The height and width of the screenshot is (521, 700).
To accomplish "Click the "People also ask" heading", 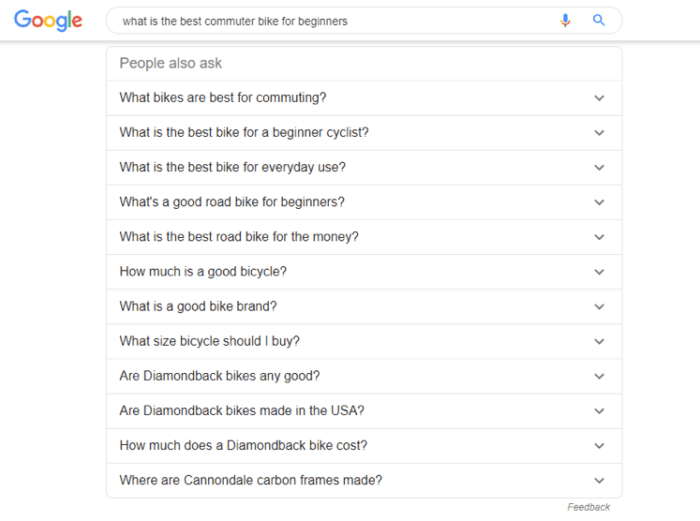I will (x=171, y=63).
